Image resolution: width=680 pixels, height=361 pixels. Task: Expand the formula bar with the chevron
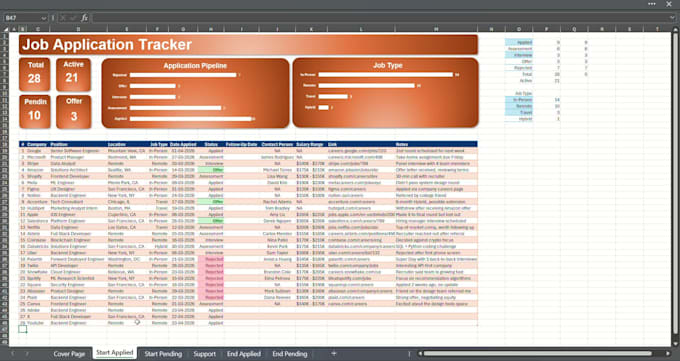point(672,18)
